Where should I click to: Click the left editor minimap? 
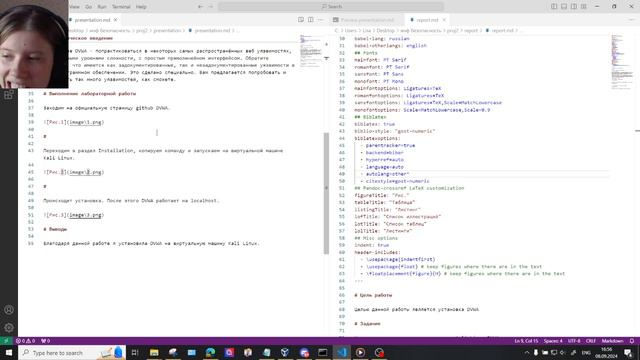[311, 51]
